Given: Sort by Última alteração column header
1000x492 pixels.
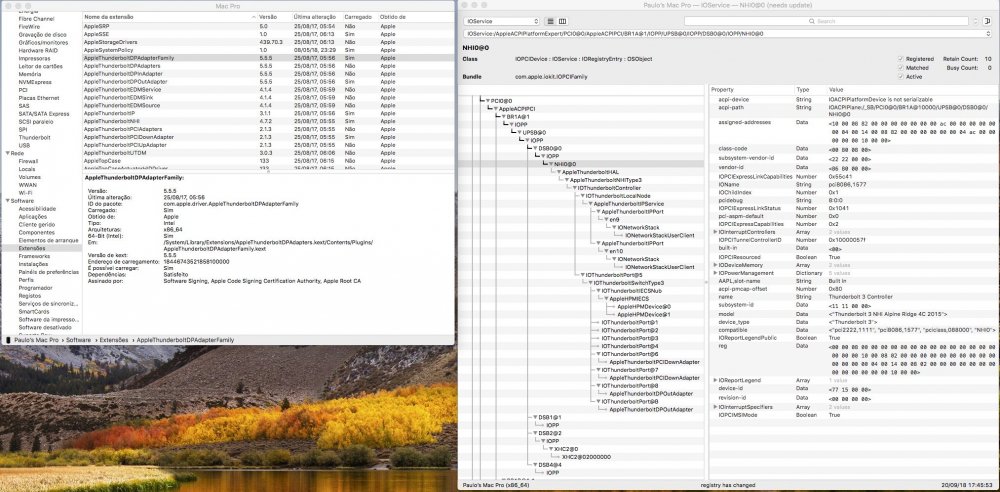Looking at the screenshot, I should pos(316,17).
